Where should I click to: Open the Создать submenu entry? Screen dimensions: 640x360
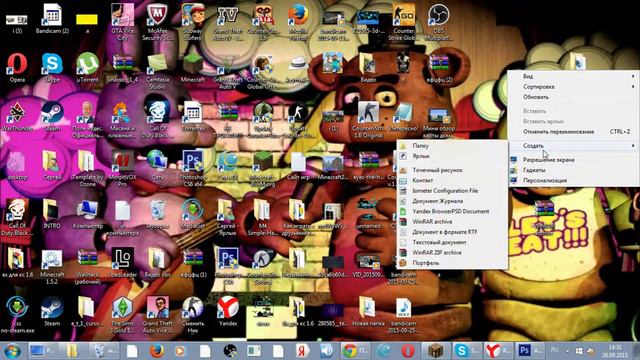click(x=573, y=146)
